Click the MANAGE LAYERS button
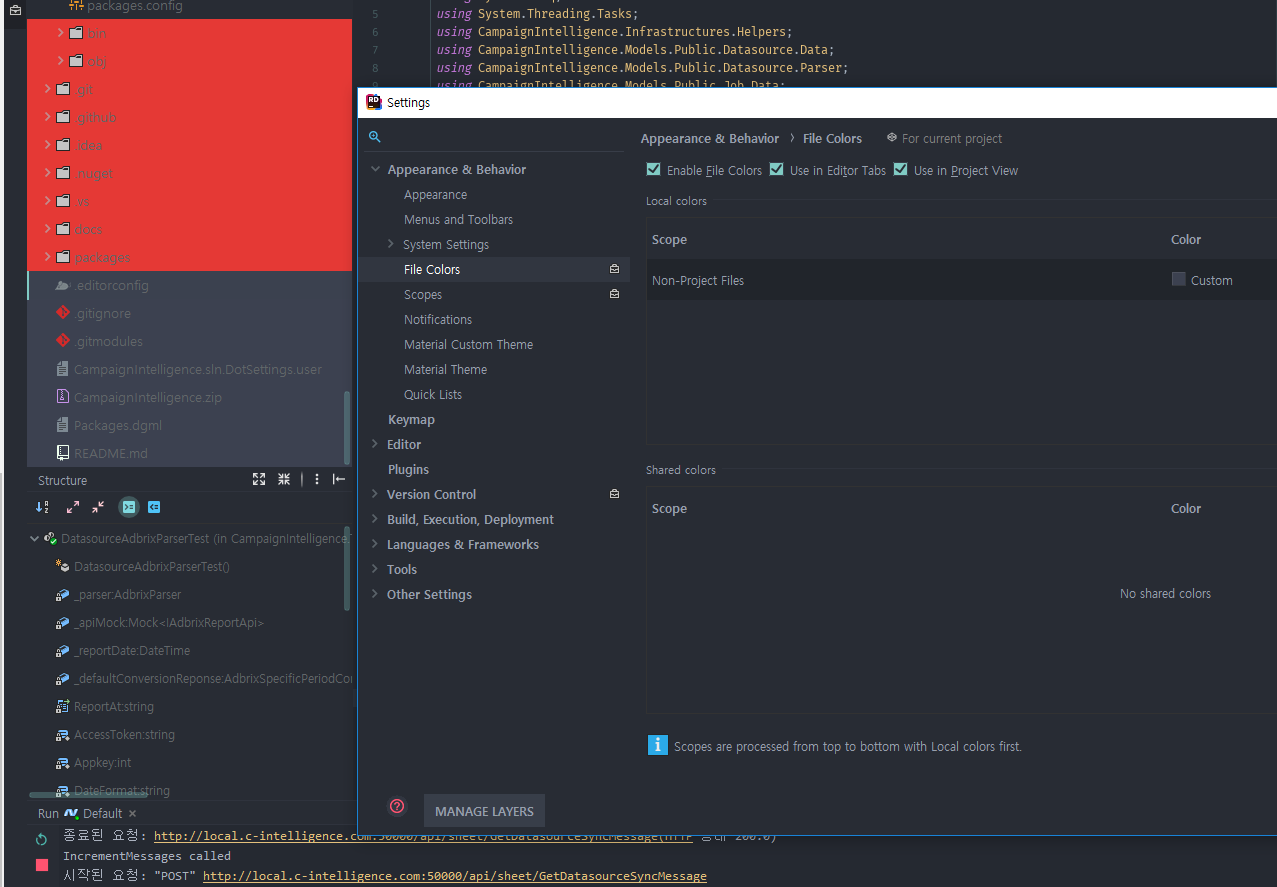Image resolution: width=1277 pixels, height=887 pixels. (484, 811)
